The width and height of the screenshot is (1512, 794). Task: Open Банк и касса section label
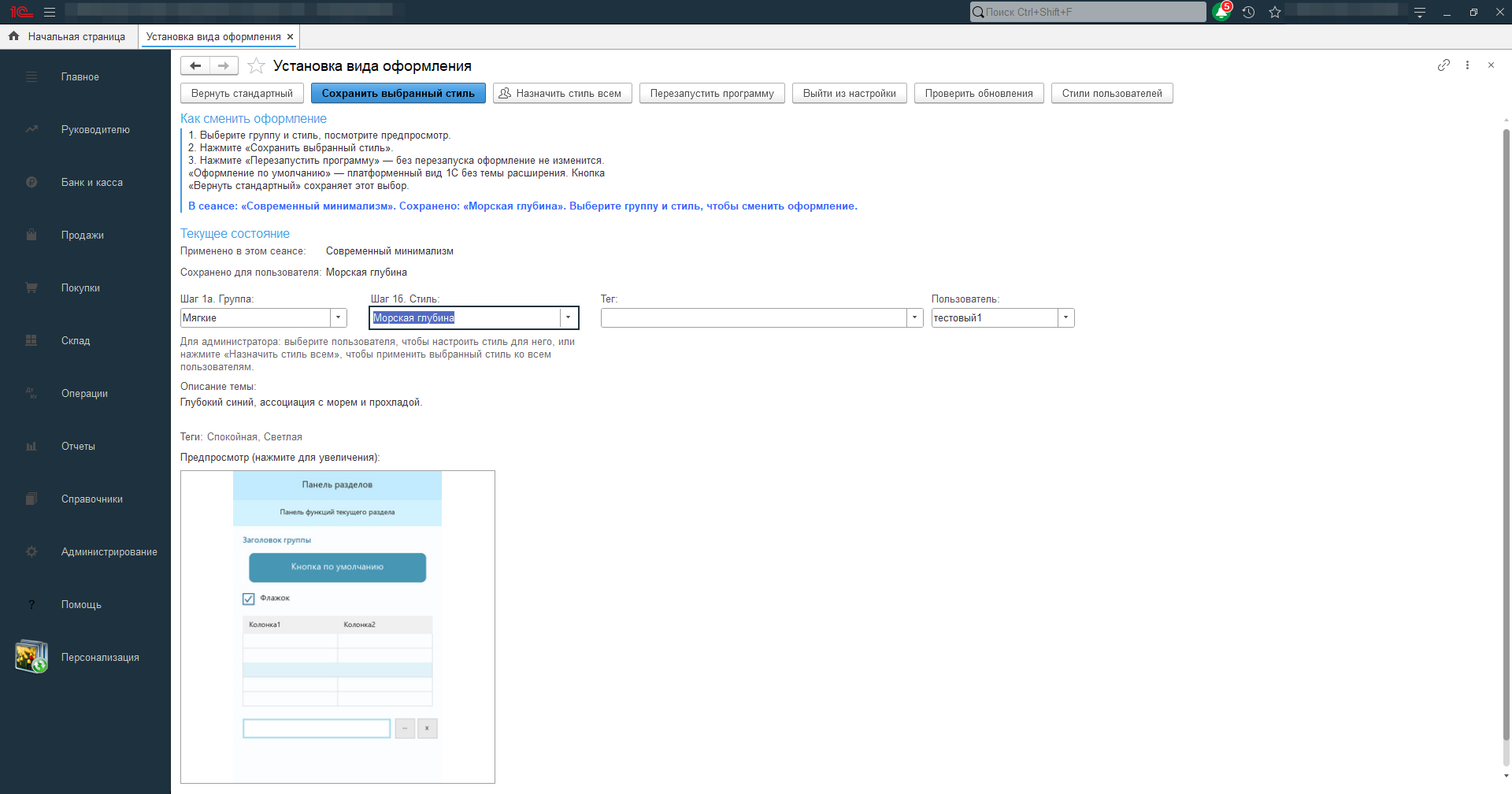(92, 183)
